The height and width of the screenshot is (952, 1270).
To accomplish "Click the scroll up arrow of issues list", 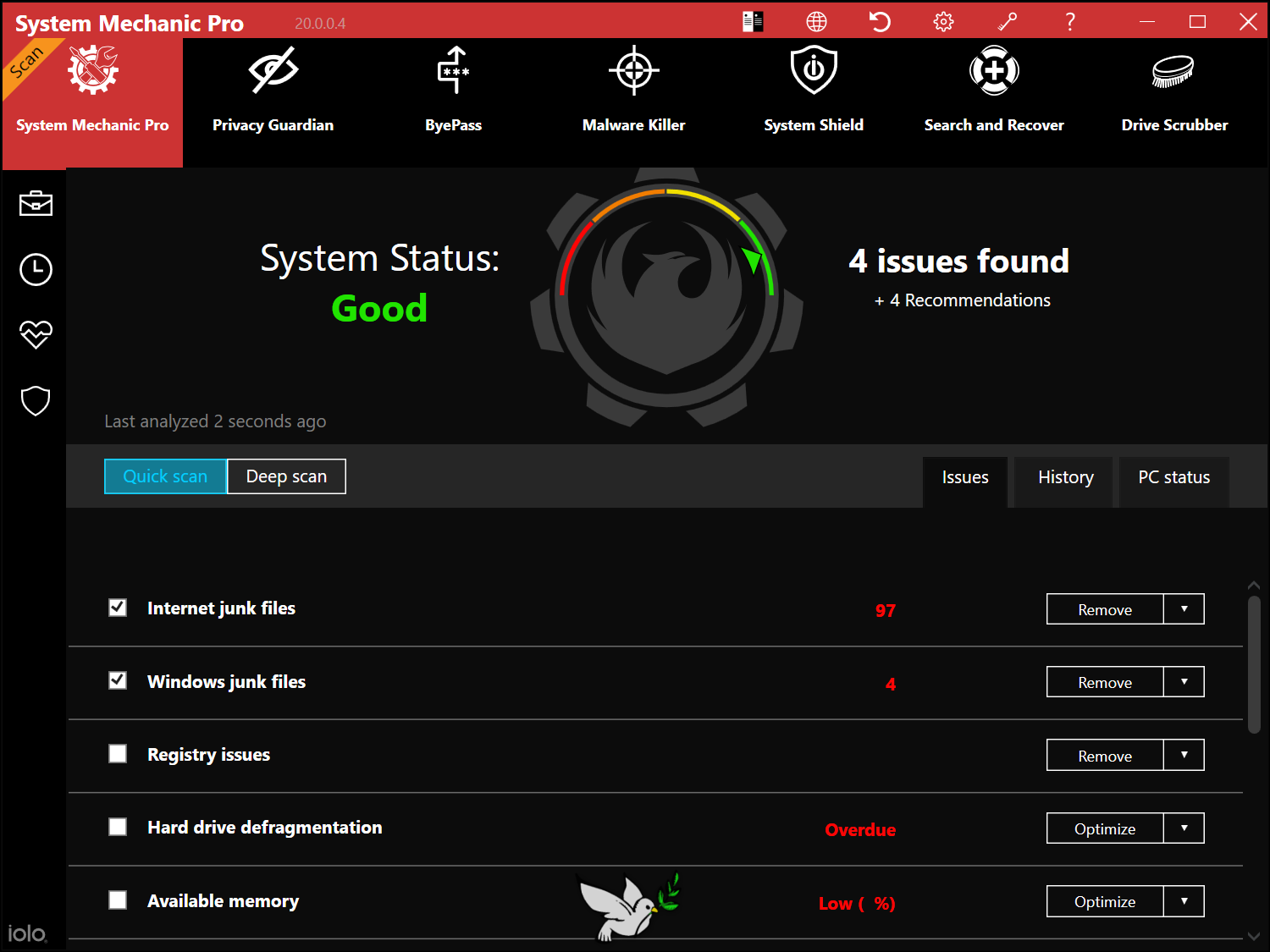I will [x=1254, y=585].
